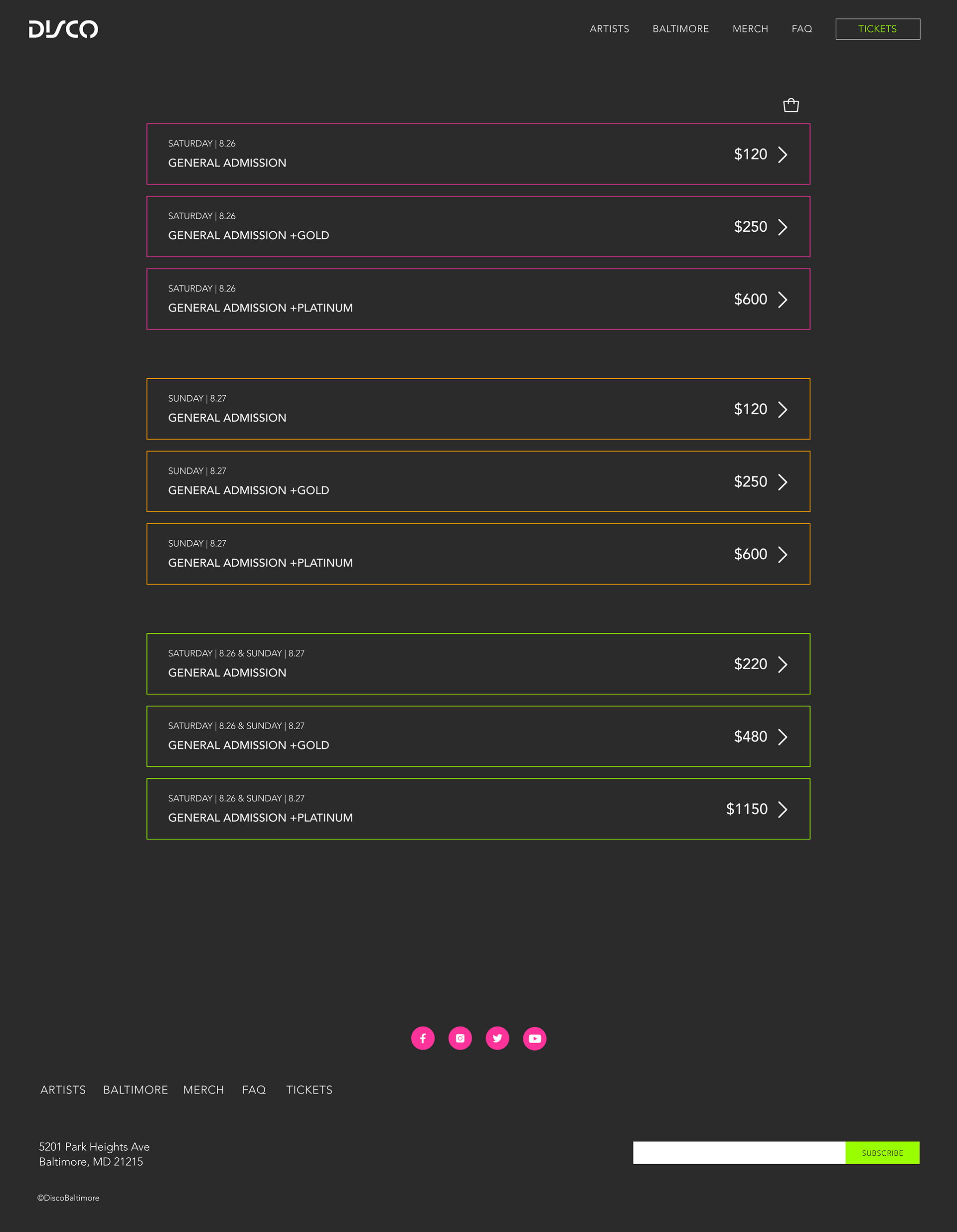Click the DISCO logo in header

(x=63, y=29)
